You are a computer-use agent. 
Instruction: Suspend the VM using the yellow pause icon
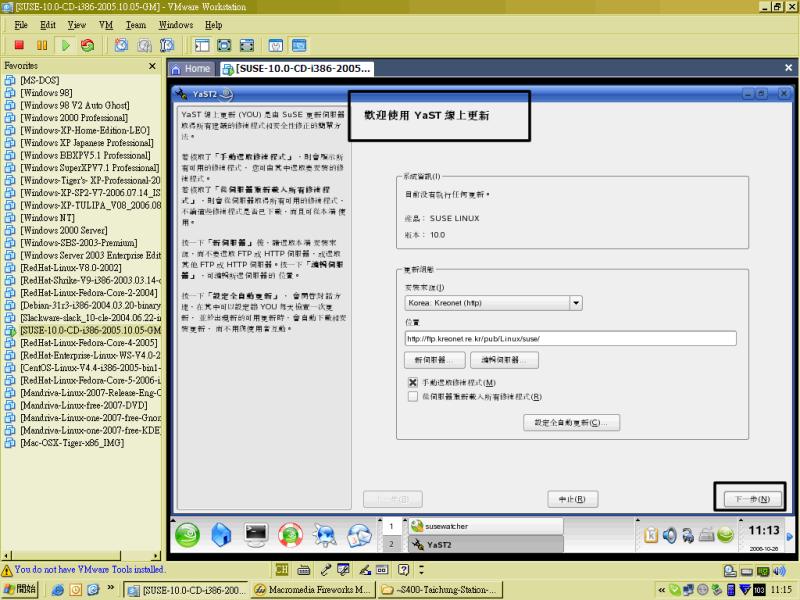[42, 45]
